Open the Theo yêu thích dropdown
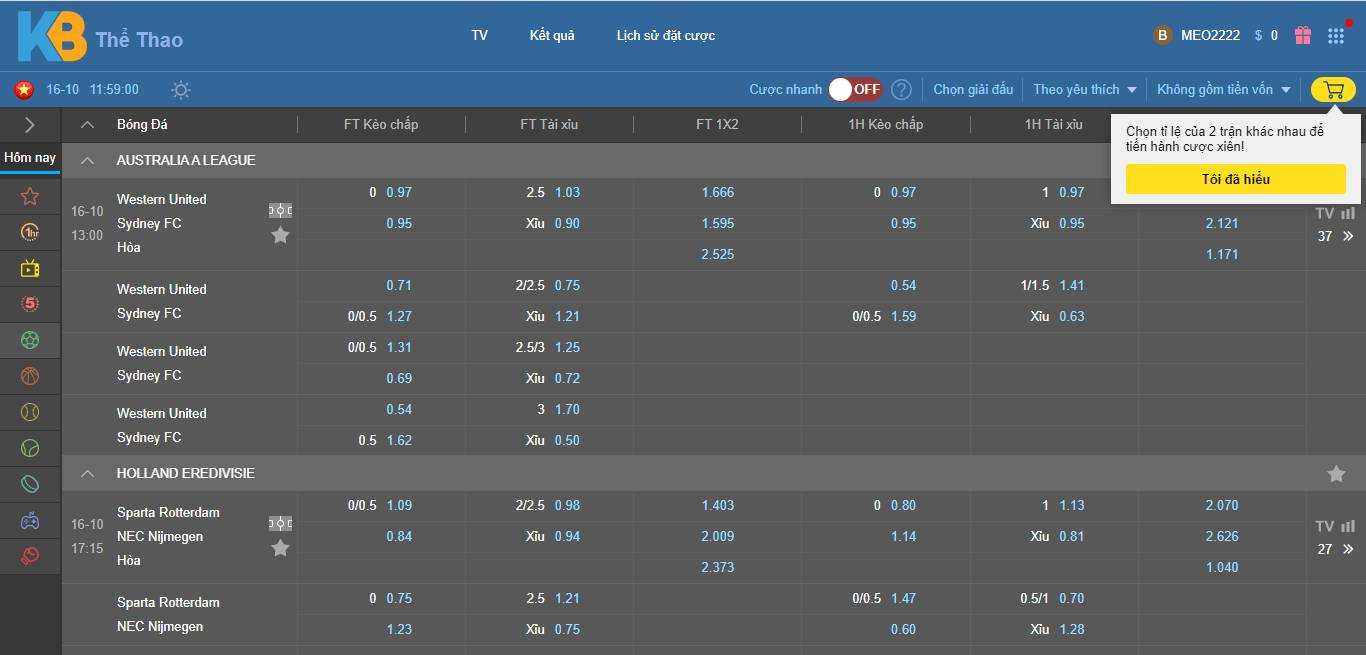The image size is (1366, 655). (x=1085, y=90)
